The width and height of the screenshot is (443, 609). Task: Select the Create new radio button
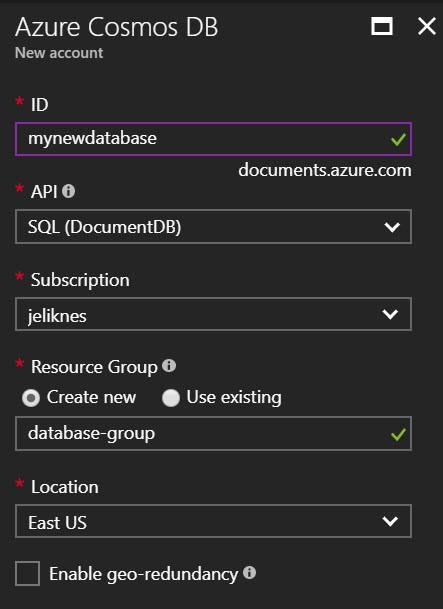(31, 398)
